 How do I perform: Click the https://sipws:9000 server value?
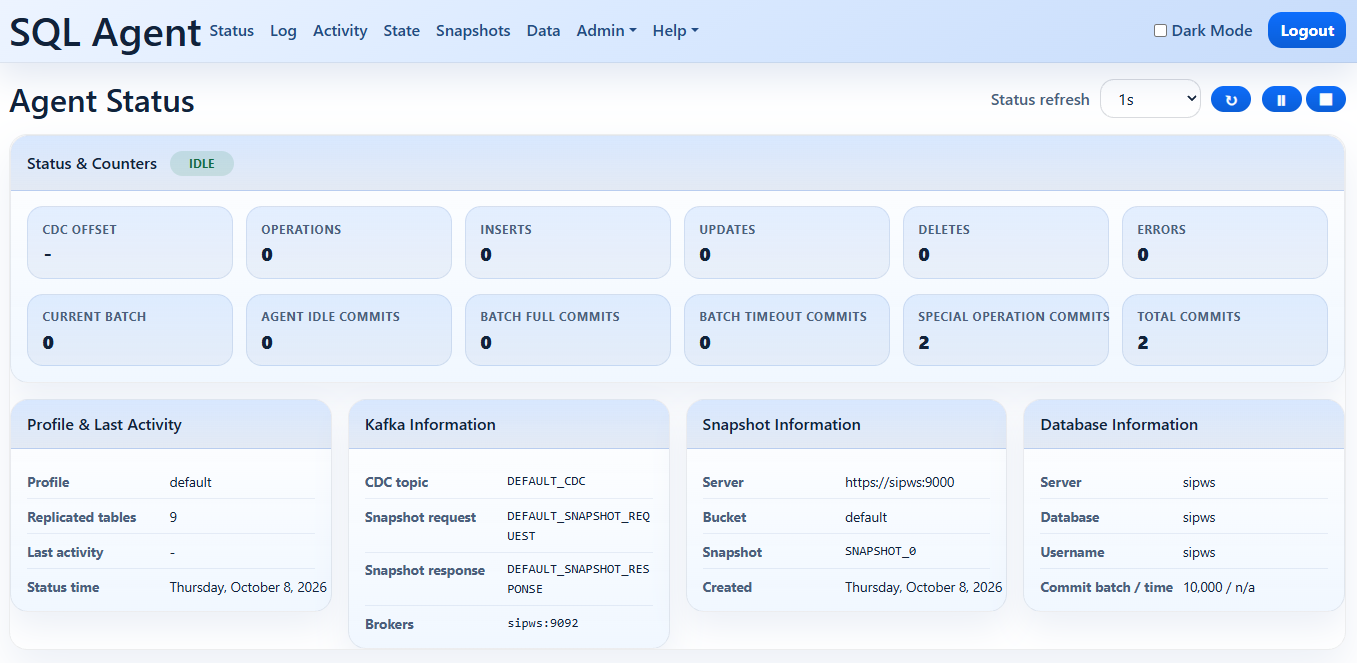point(900,482)
